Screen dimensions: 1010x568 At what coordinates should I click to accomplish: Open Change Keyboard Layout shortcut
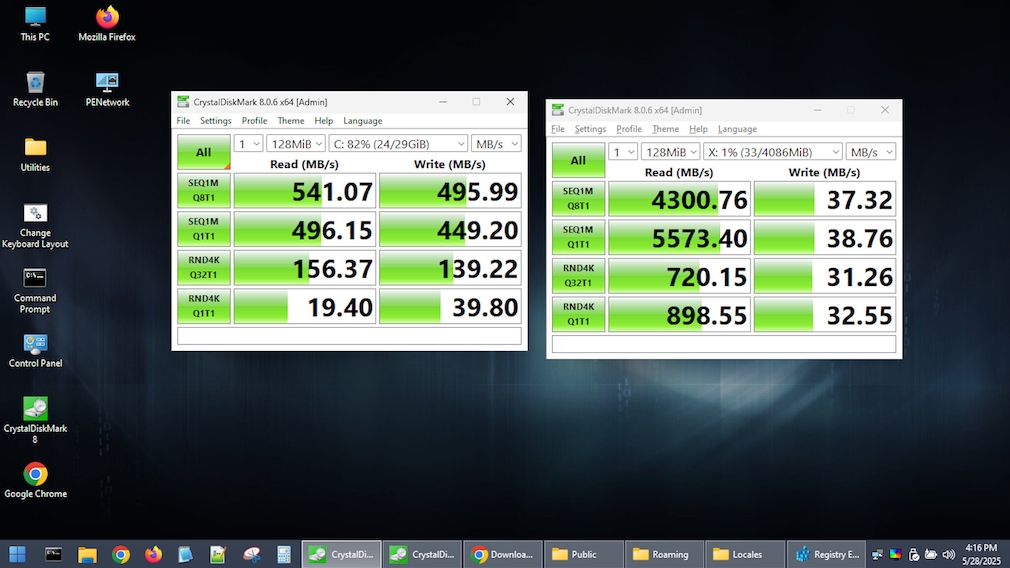[x=35, y=225]
